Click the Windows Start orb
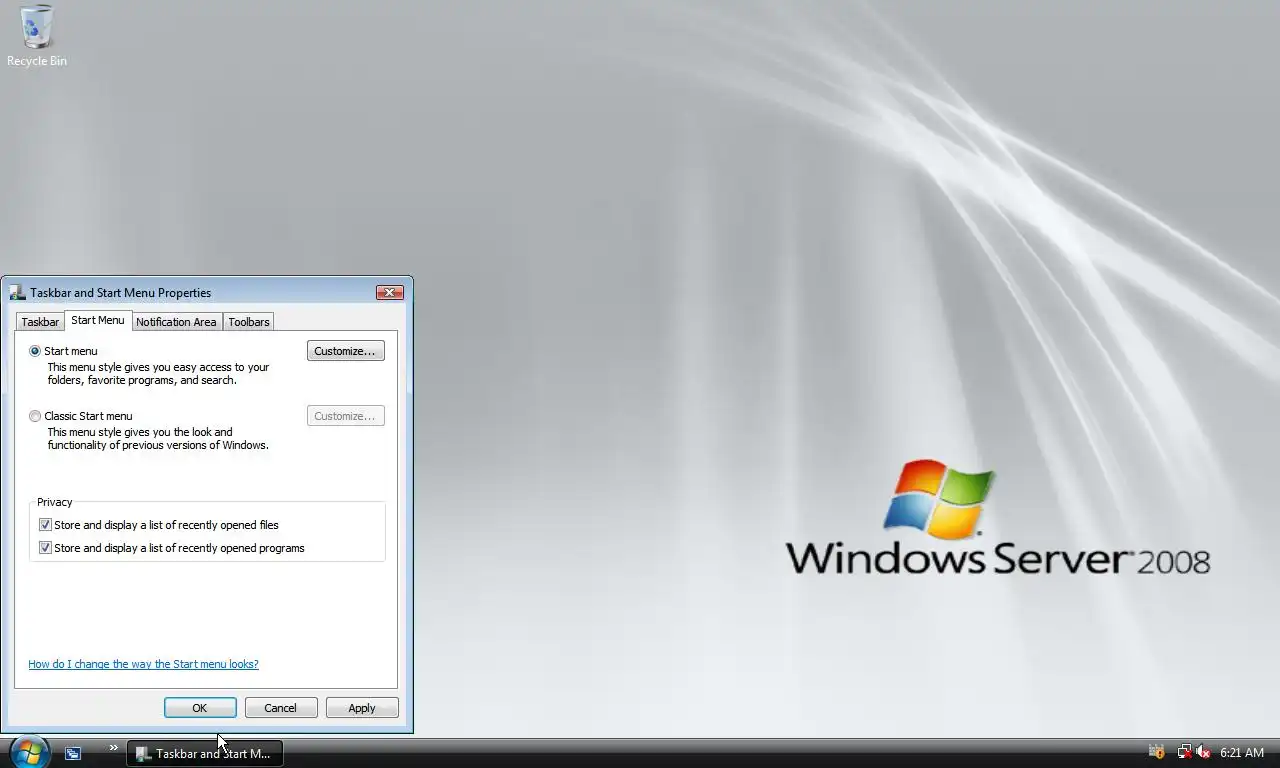Image resolution: width=1280 pixels, height=768 pixels. point(28,752)
